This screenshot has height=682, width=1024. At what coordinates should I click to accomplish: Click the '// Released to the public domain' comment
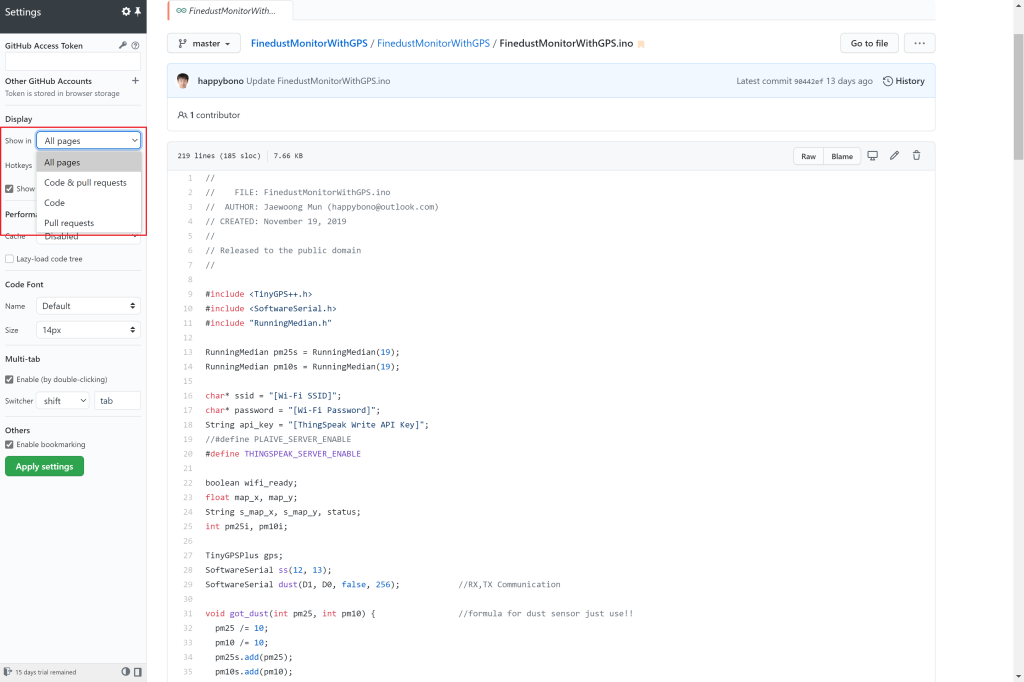point(283,250)
